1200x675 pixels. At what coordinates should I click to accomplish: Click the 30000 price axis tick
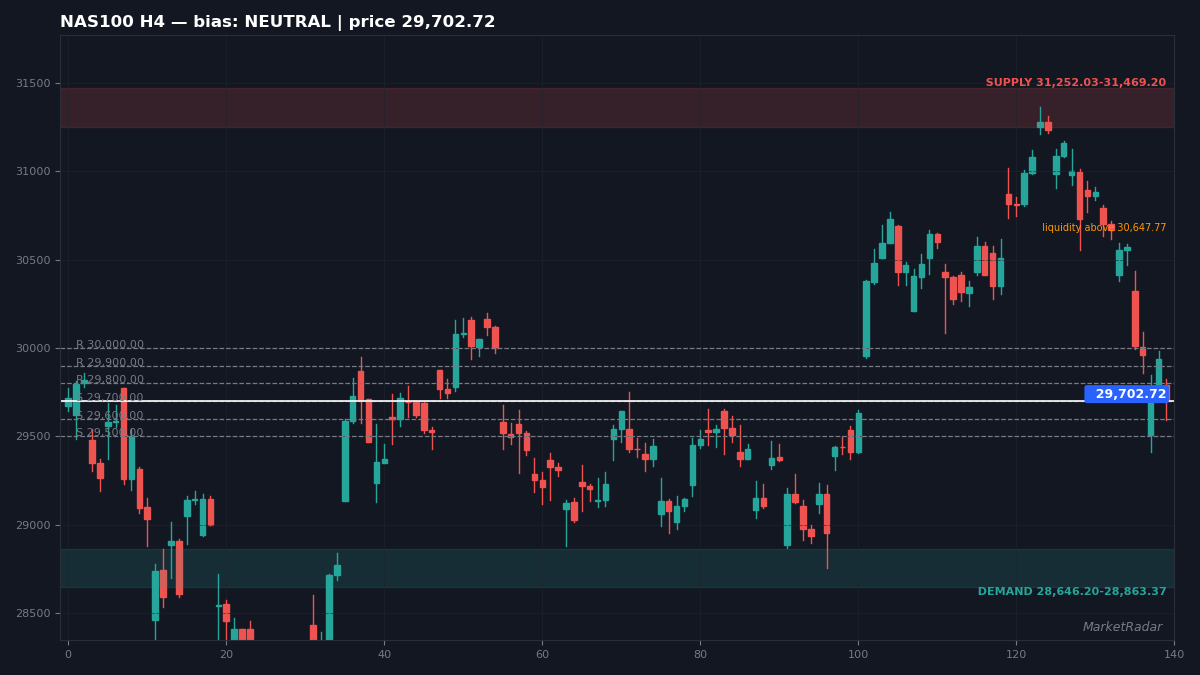tap(33, 349)
